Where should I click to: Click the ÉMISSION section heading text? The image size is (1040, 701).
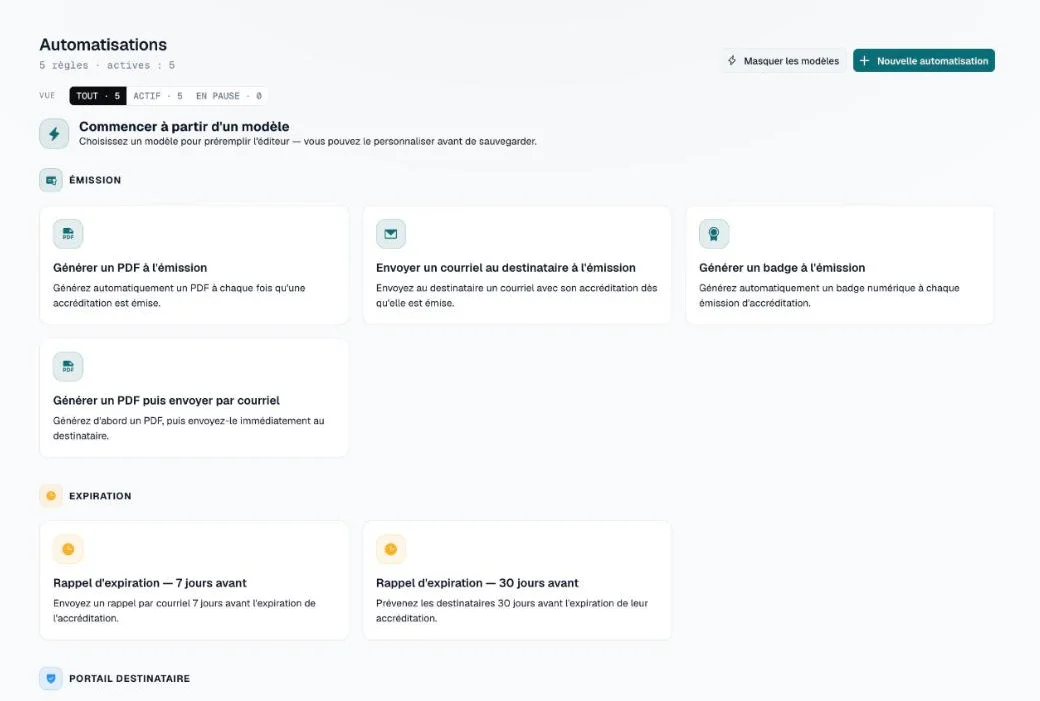[x=95, y=180]
